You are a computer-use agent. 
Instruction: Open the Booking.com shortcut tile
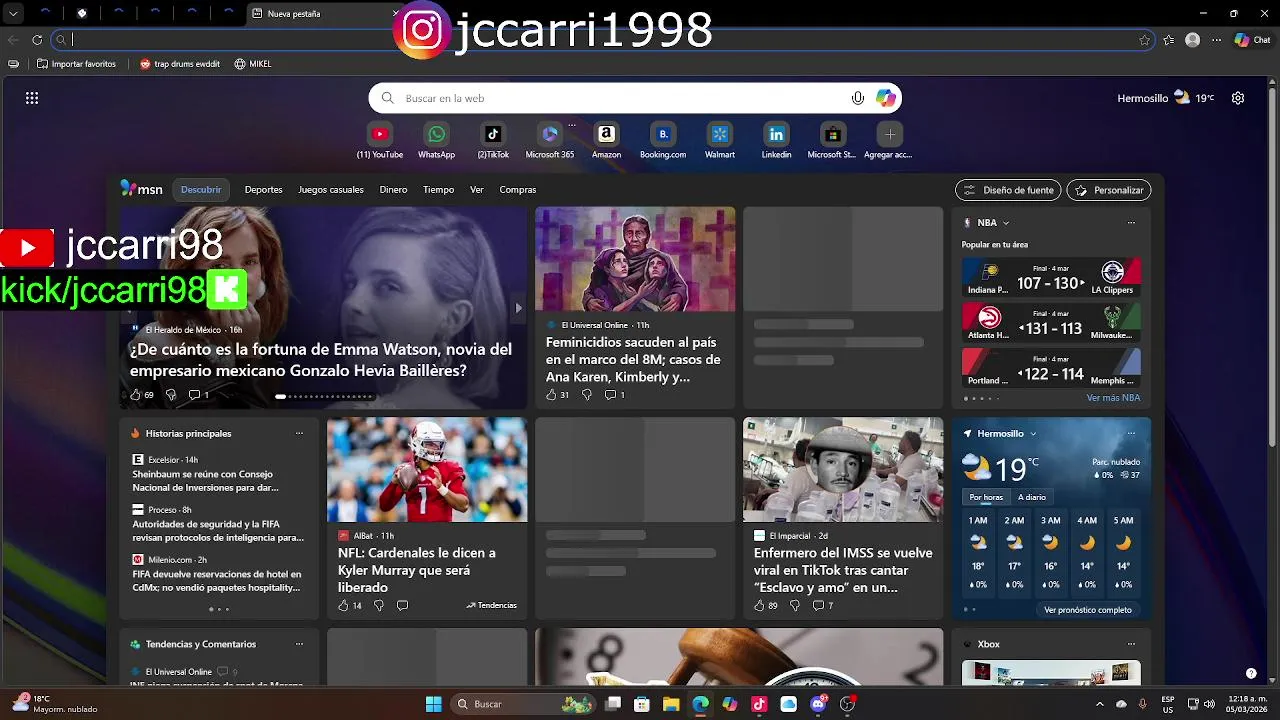click(663, 134)
